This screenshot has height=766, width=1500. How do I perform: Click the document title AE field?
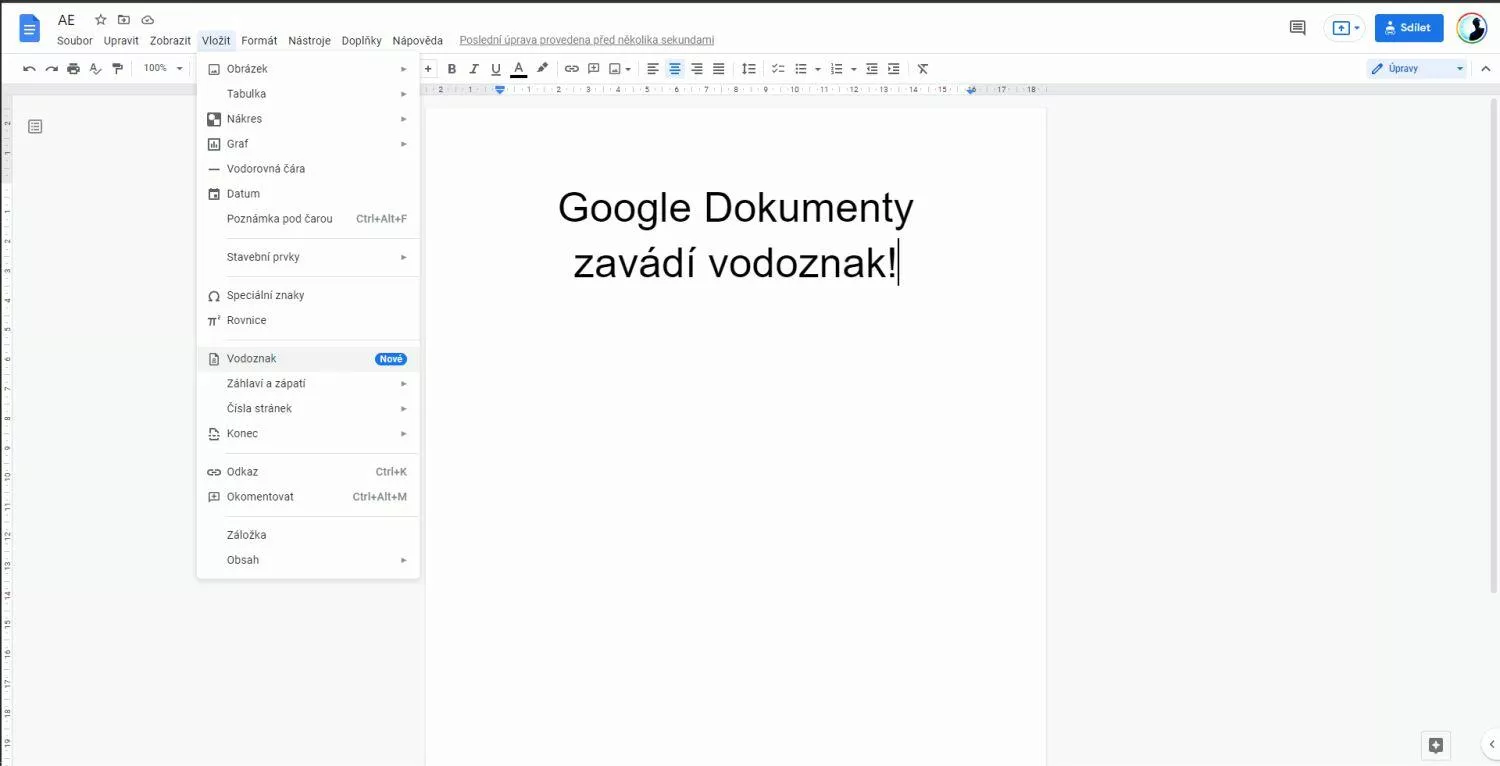[x=67, y=20]
